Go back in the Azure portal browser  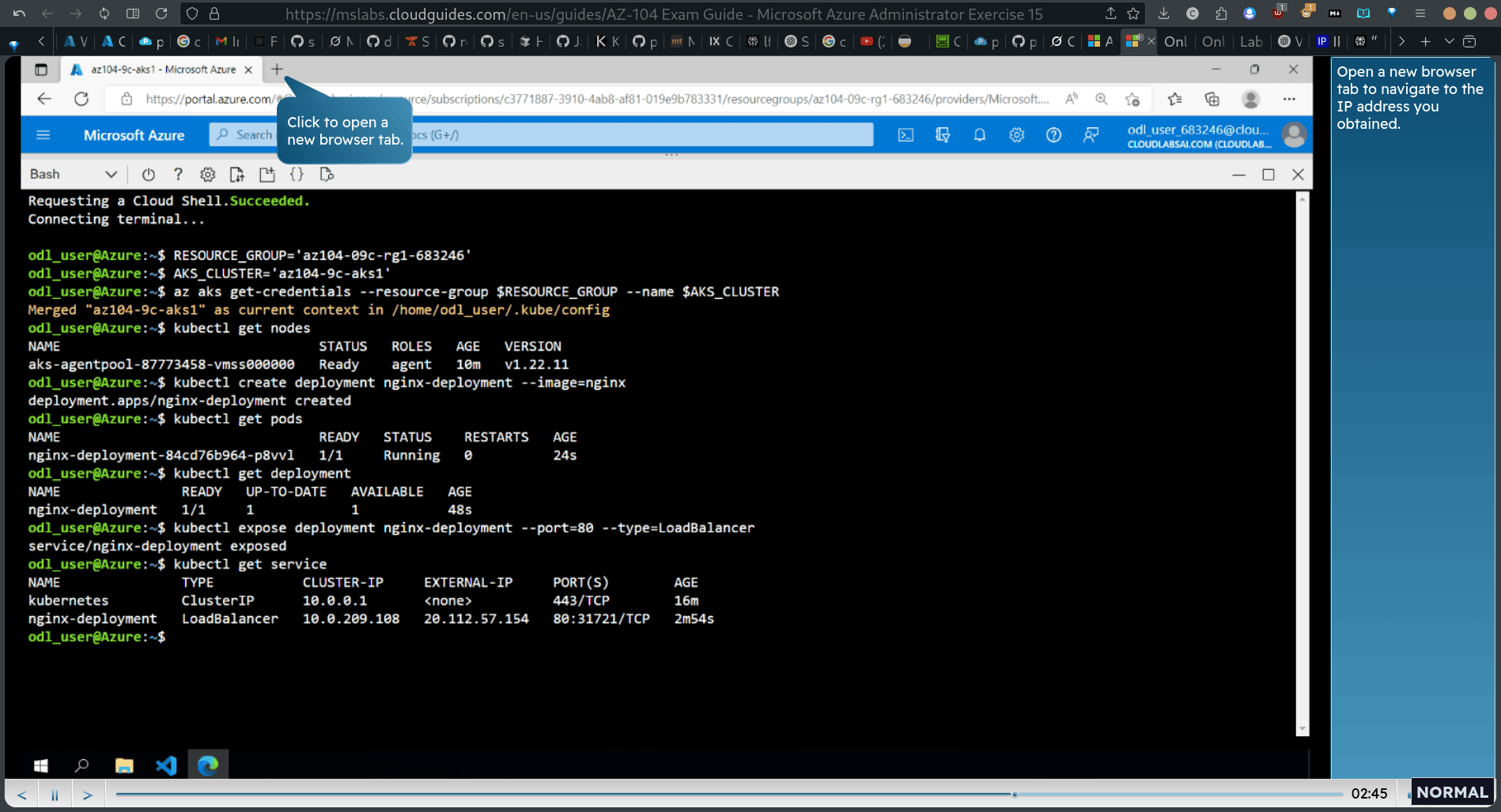44,99
